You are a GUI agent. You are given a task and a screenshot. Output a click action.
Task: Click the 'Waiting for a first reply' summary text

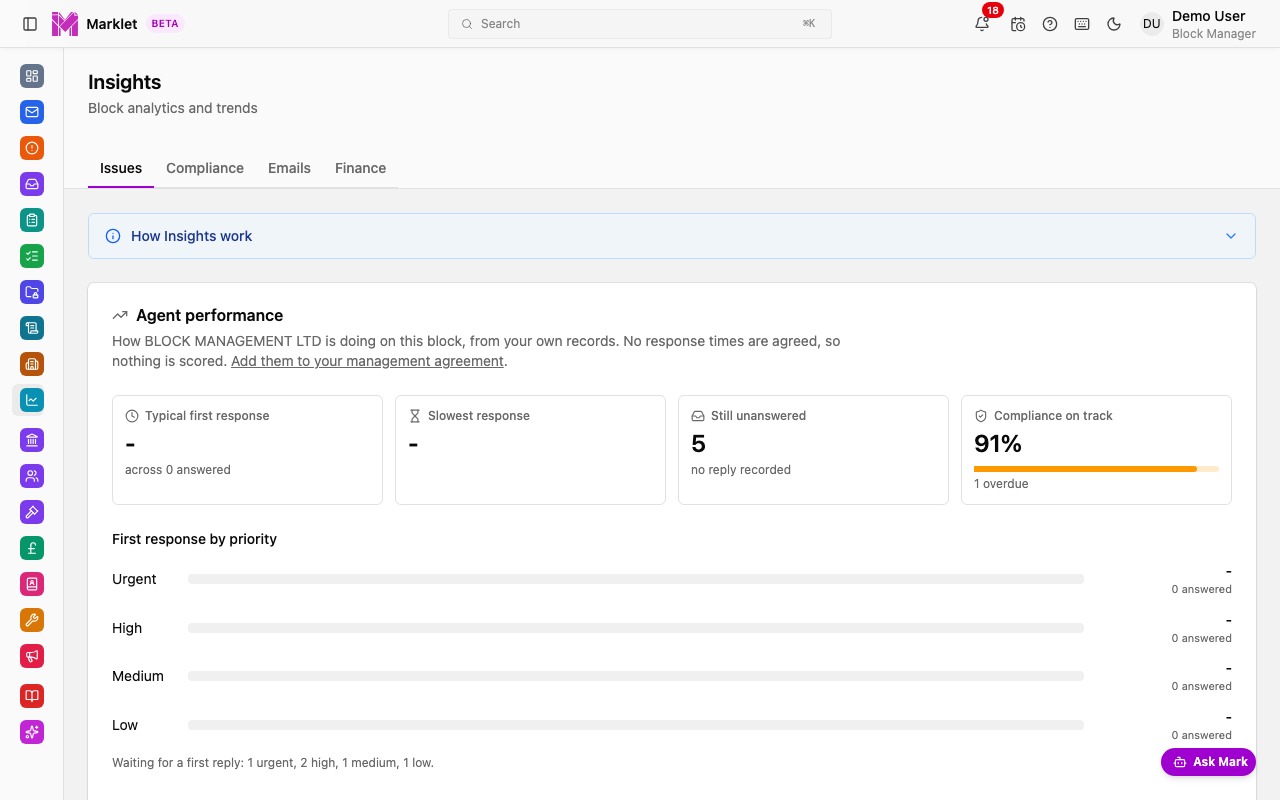(x=273, y=763)
